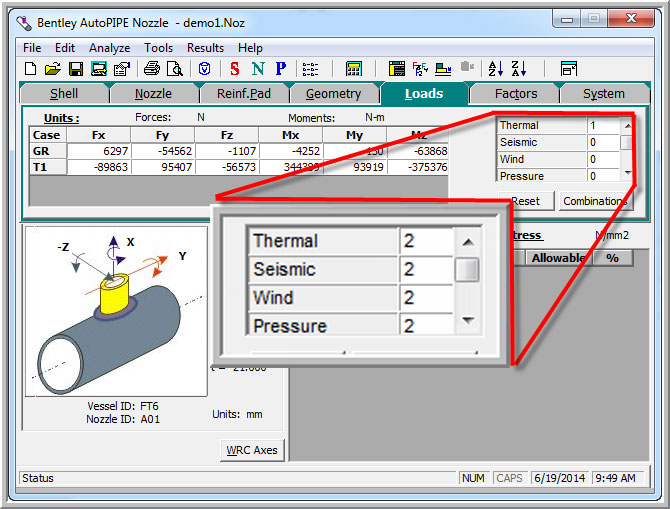670x509 pixels.
Task: Click the grayed-out camera icon
Action: tap(467, 67)
